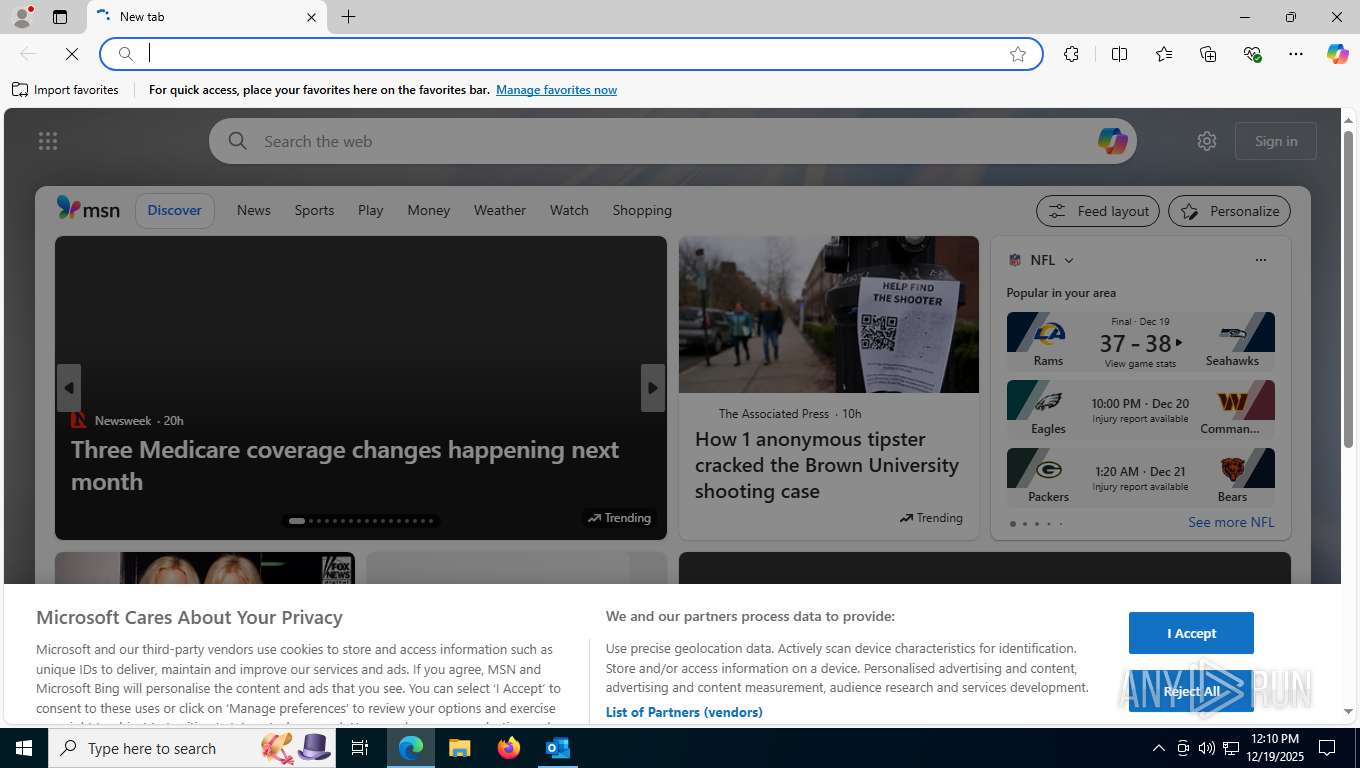Open Help Find the Shooter photo
The width and height of the screenshot is (1360, 768).
pyautogui.click(x=829, y=314)
